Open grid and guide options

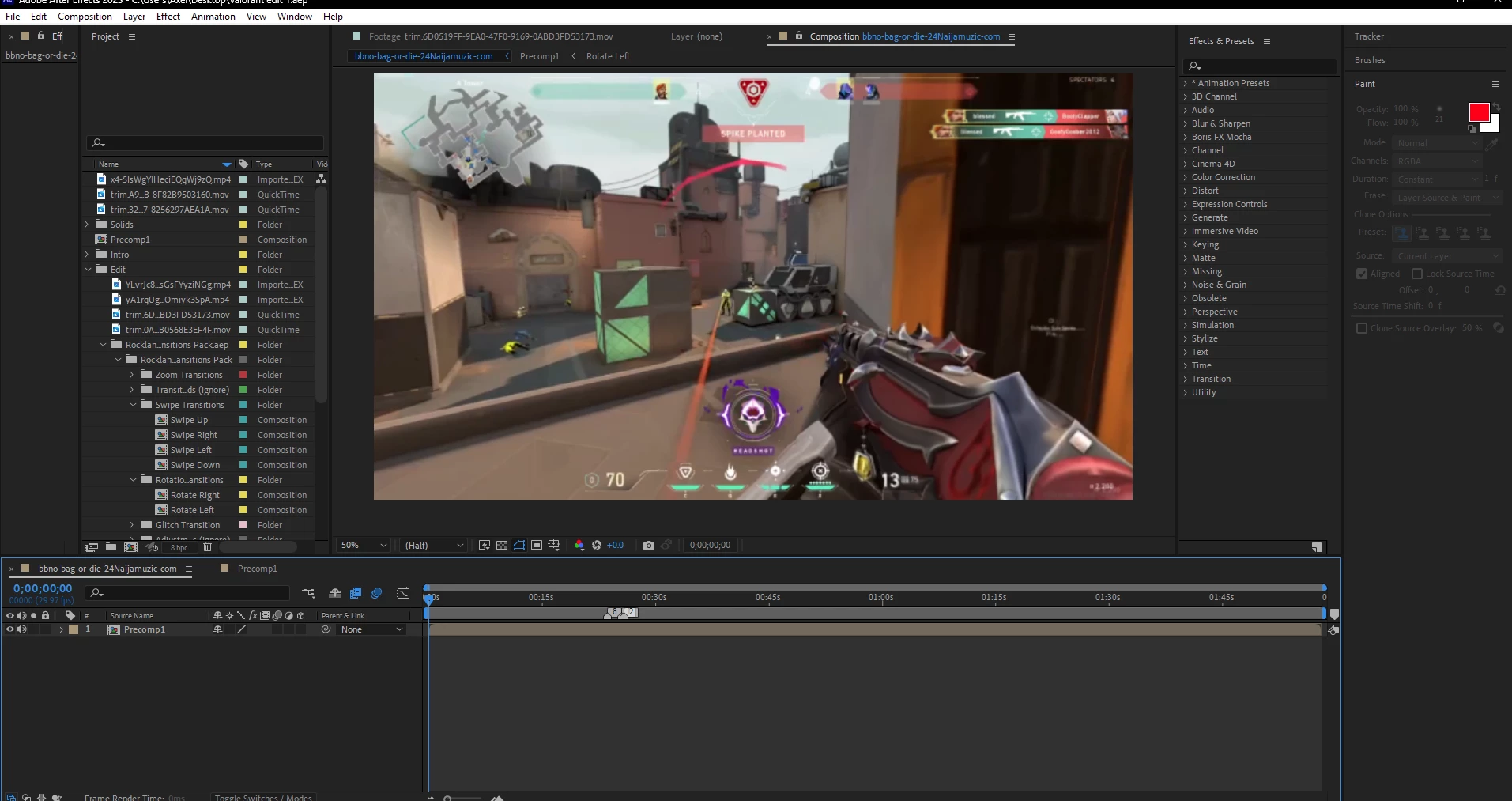point(554,545)
